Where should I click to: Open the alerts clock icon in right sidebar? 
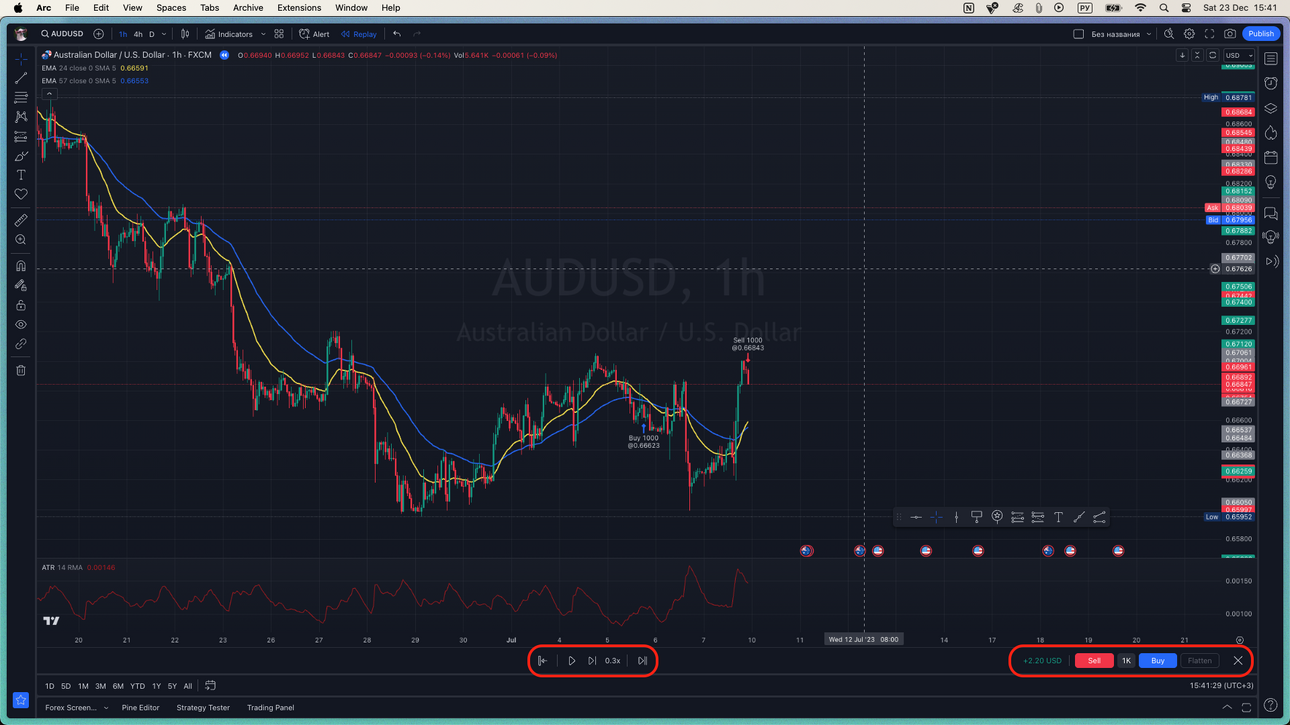[x=1271, y=84]
